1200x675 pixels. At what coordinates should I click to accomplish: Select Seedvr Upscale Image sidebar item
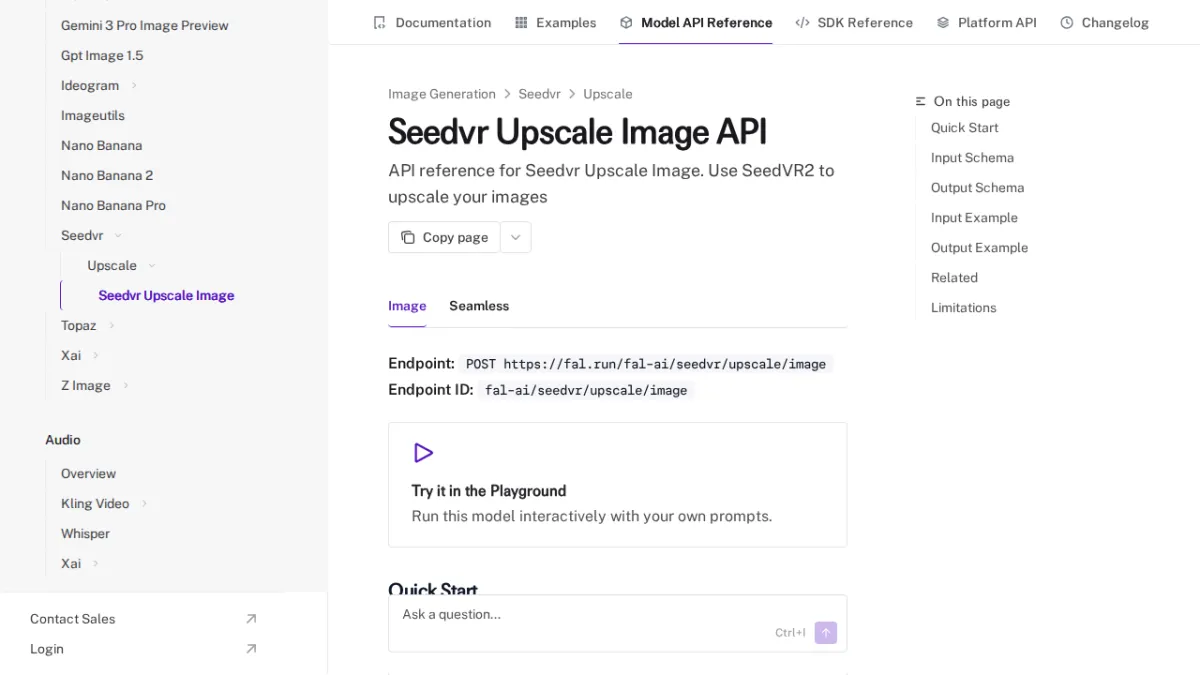coord(166,296)
